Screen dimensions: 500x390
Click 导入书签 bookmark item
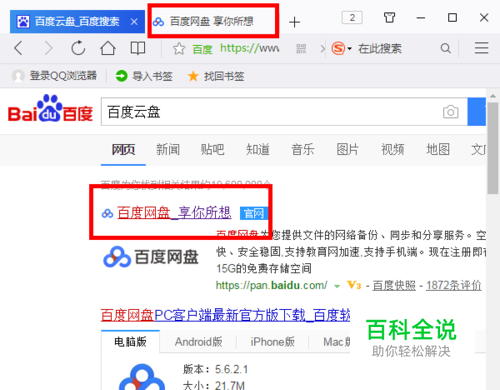coord(144,76)
